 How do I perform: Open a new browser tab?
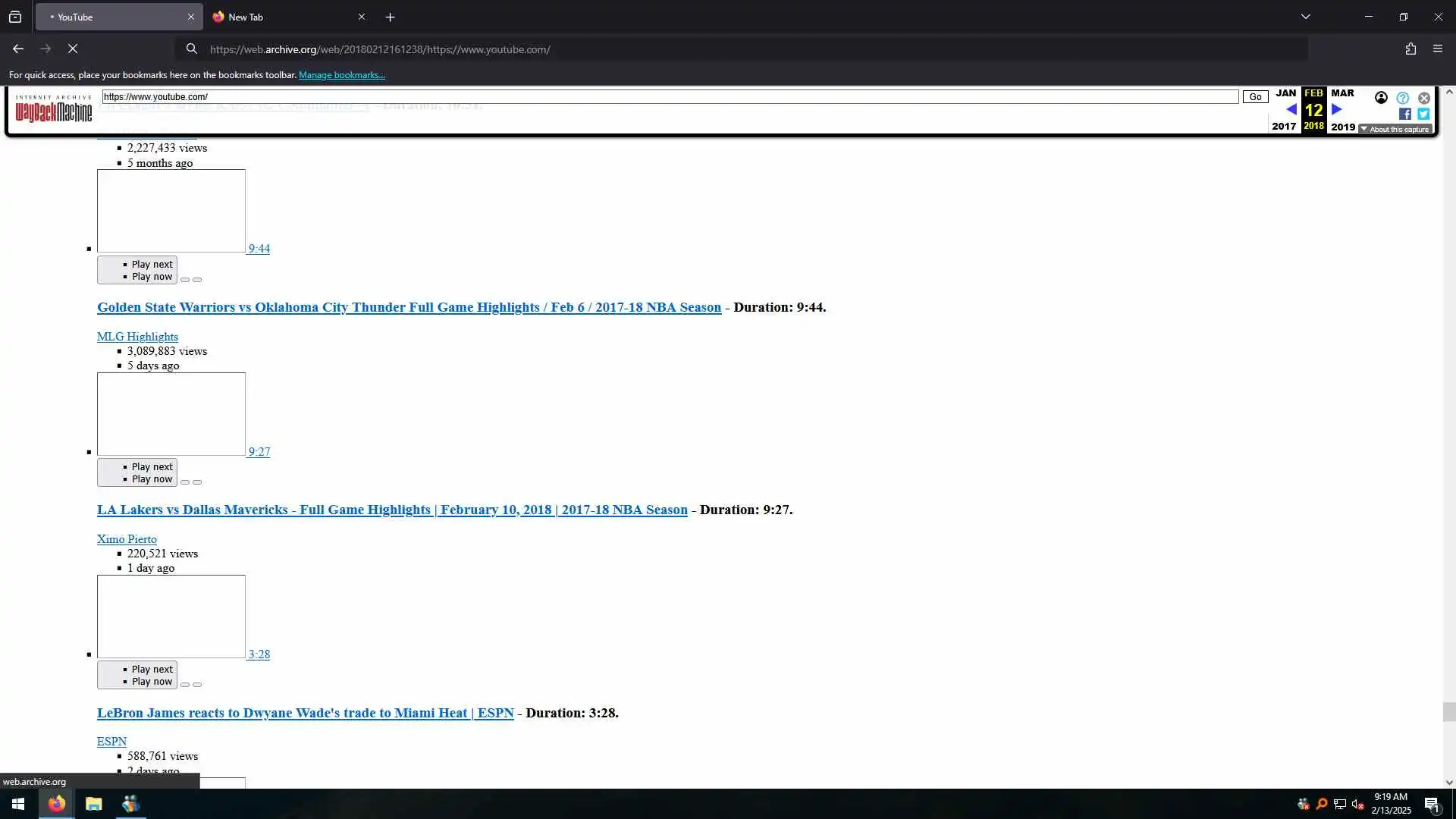(x=390, y=17)
